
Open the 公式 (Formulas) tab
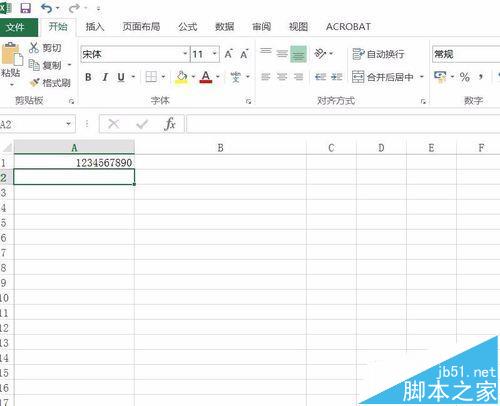click(x=188, y=27)
